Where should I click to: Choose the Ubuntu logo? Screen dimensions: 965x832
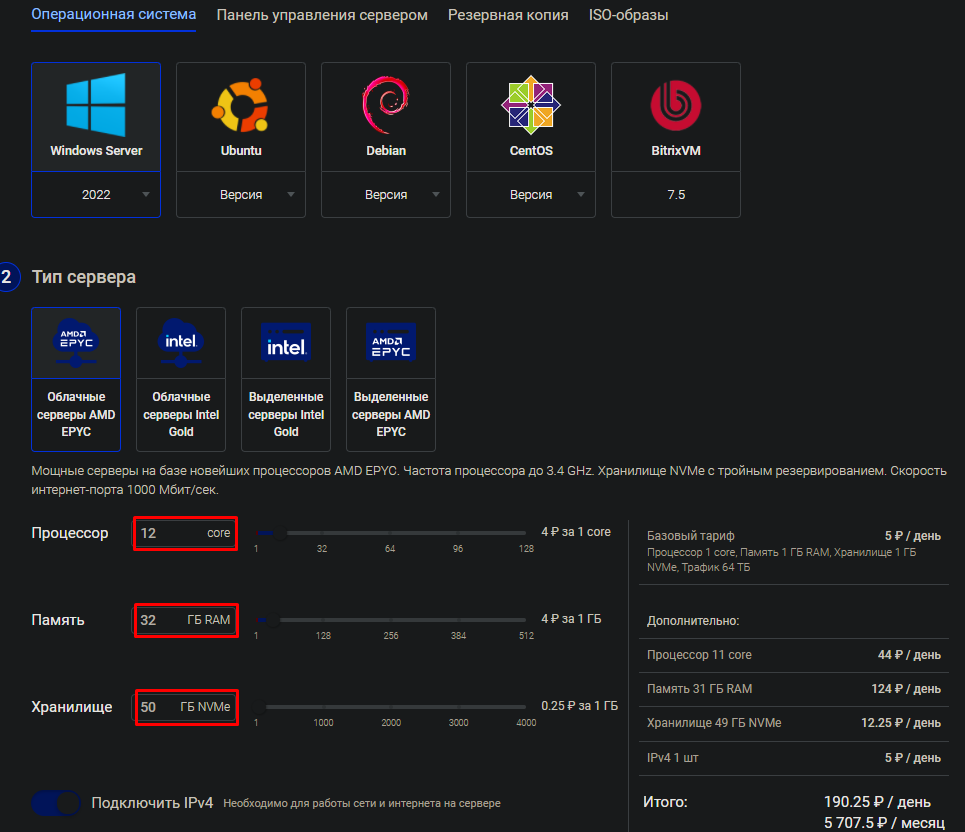coord(241,105)
